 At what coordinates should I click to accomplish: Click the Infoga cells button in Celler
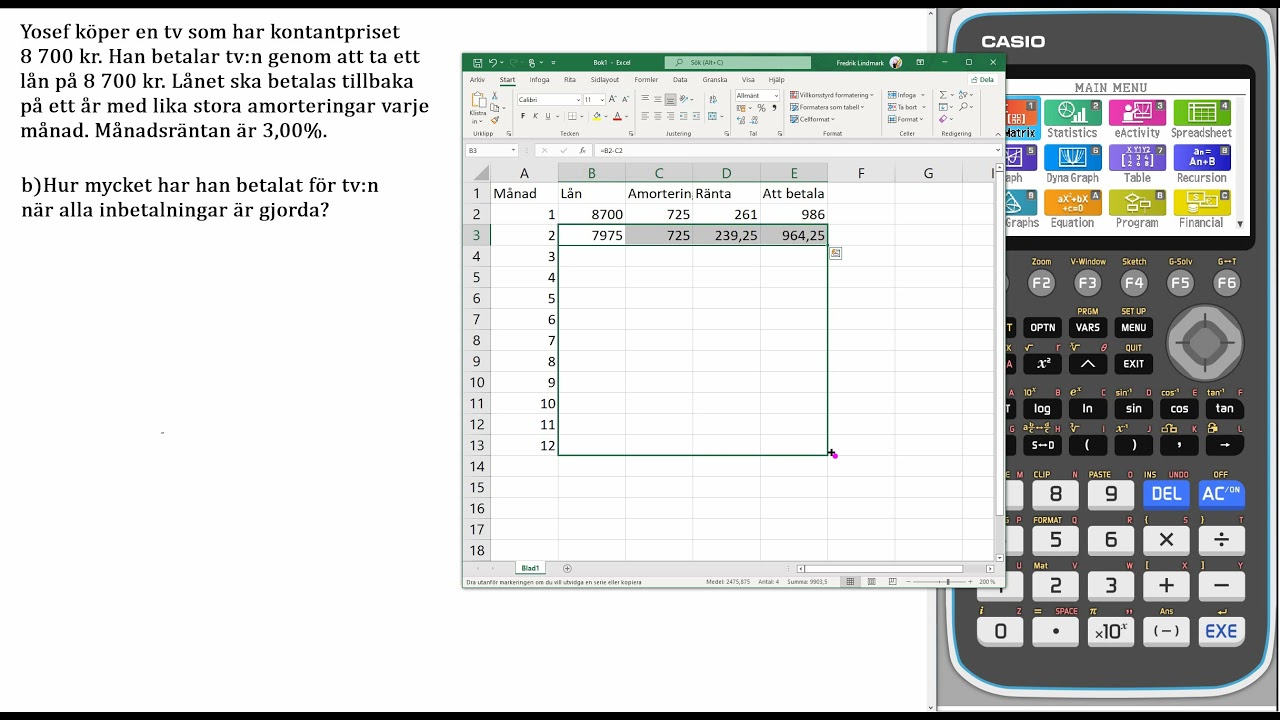[906, 95]
